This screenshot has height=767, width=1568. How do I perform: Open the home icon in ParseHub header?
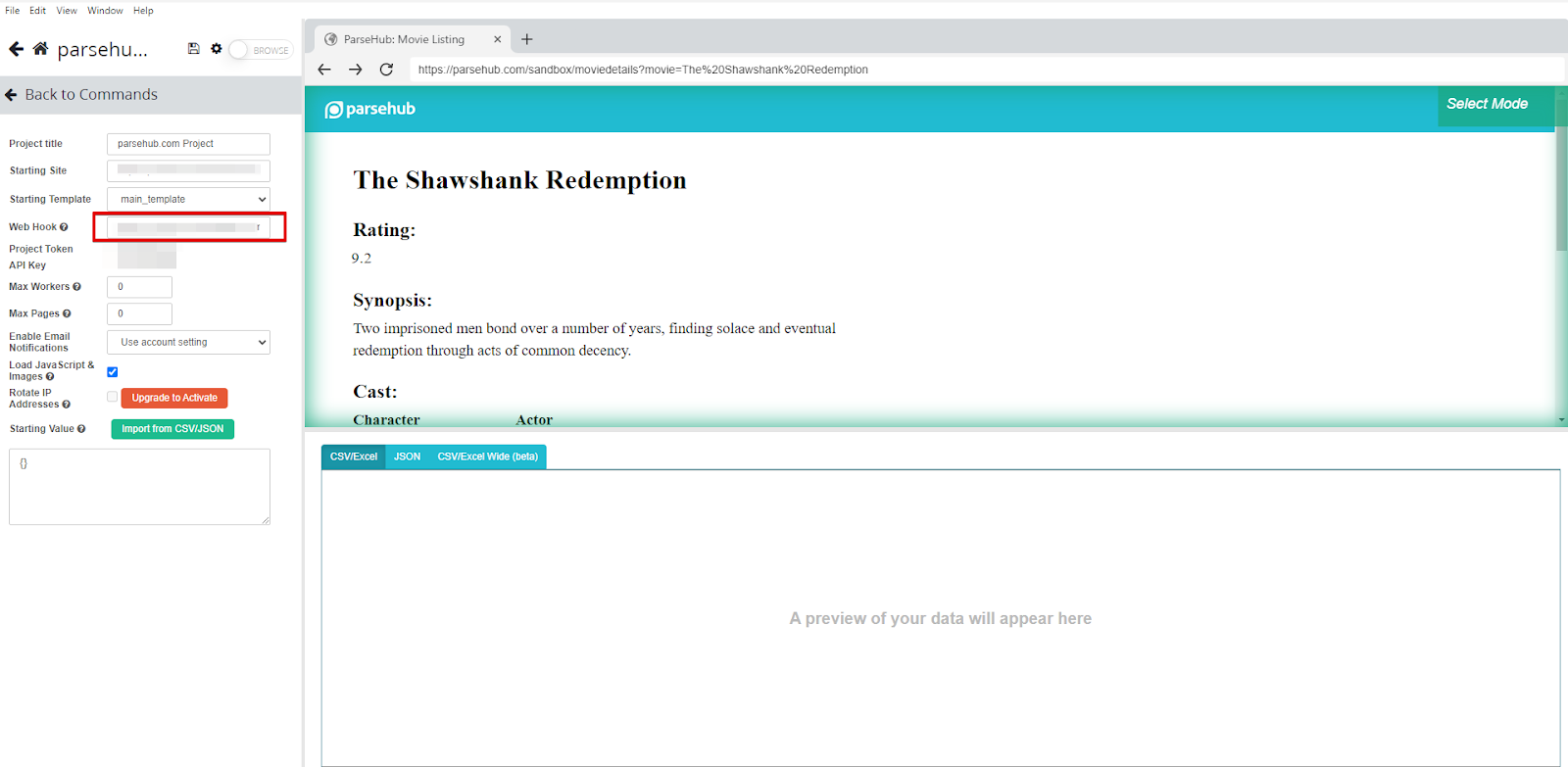coord(40,49)
